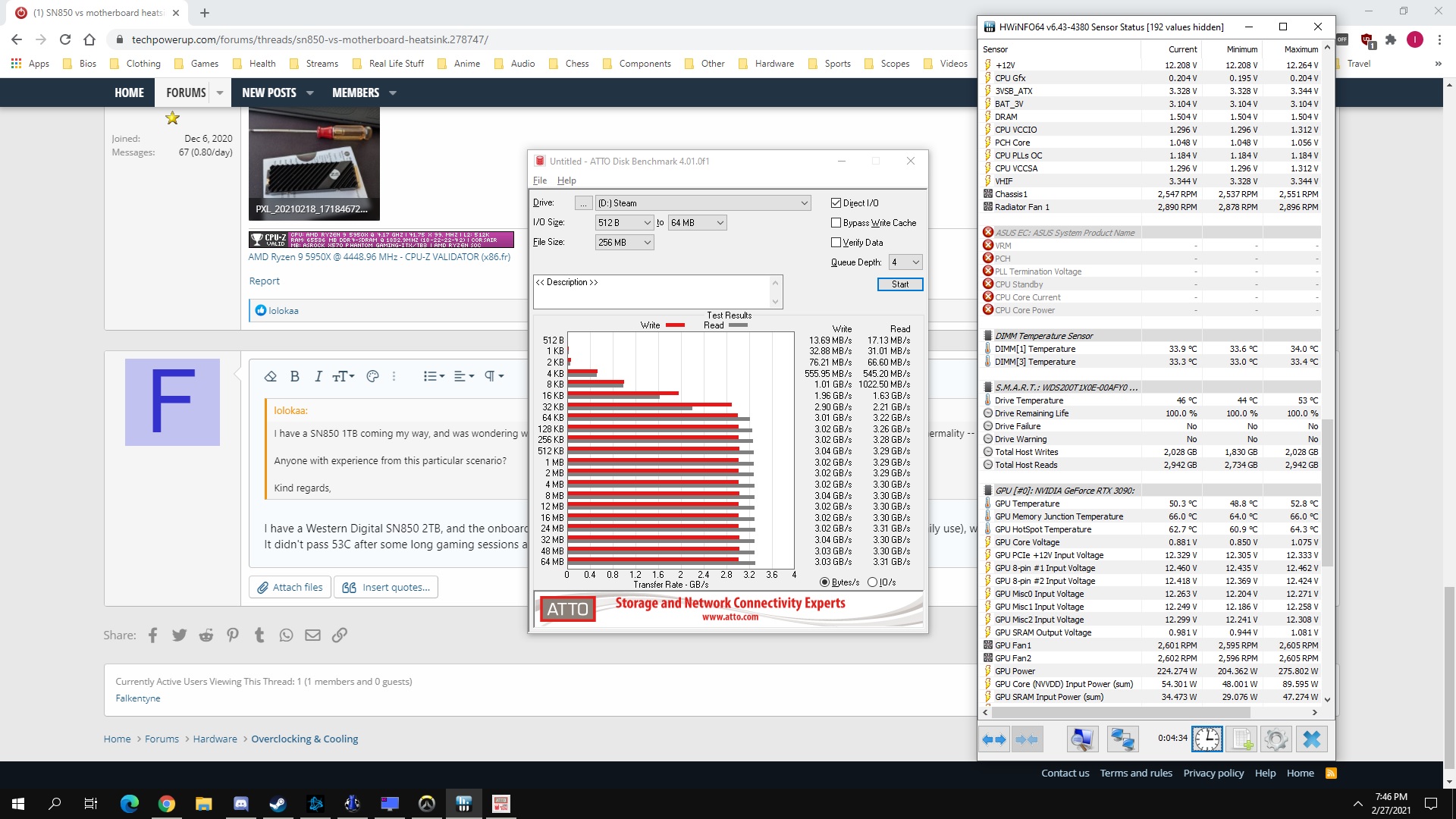Screen dimensions: 1456x819
Task: Share thread on Tumblr icon
Action: [x=259, y=635]
